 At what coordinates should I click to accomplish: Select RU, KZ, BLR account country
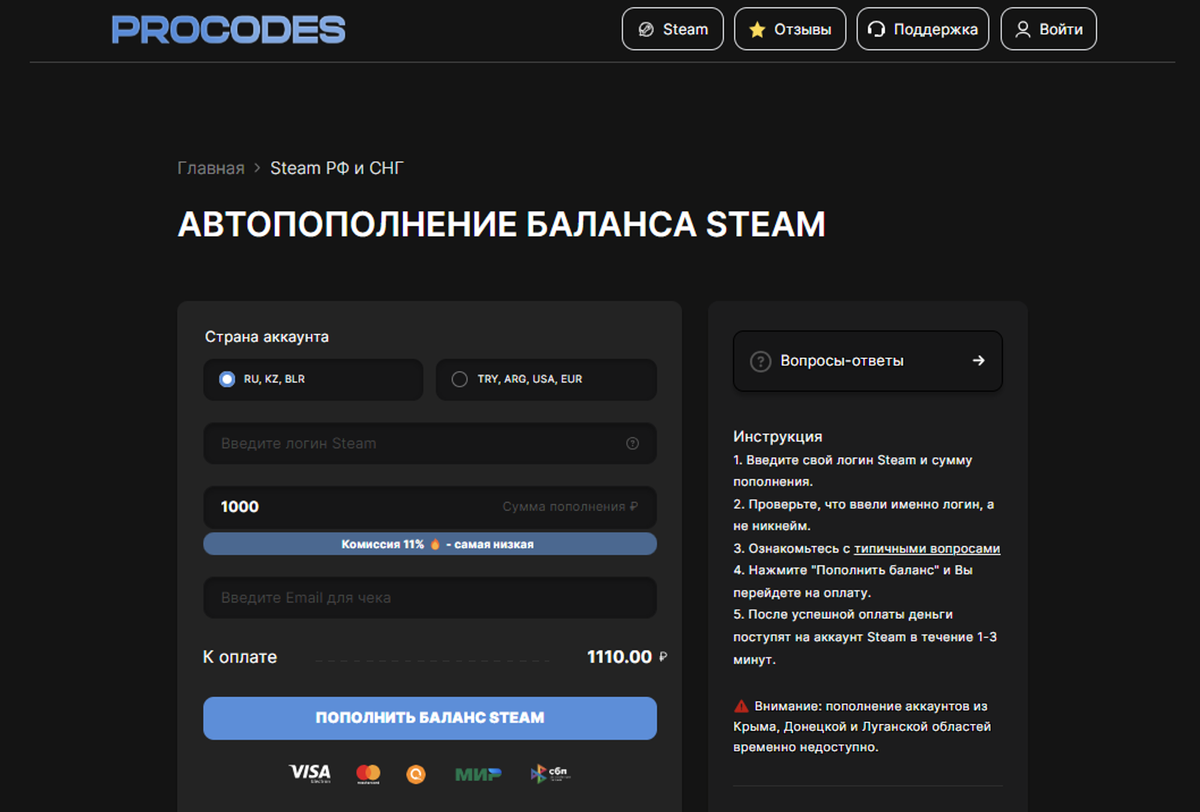[x=313, y=380]
